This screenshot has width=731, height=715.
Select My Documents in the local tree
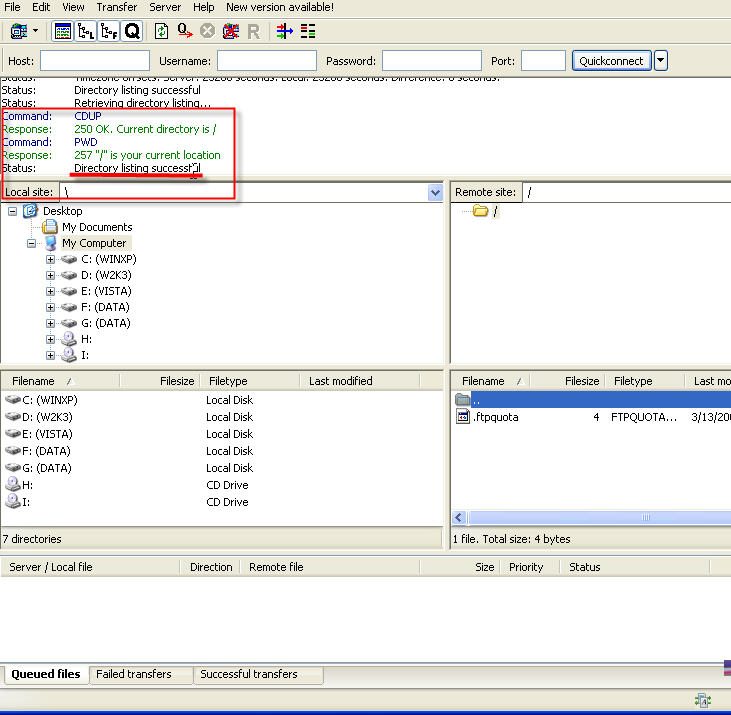pos(97,227)
